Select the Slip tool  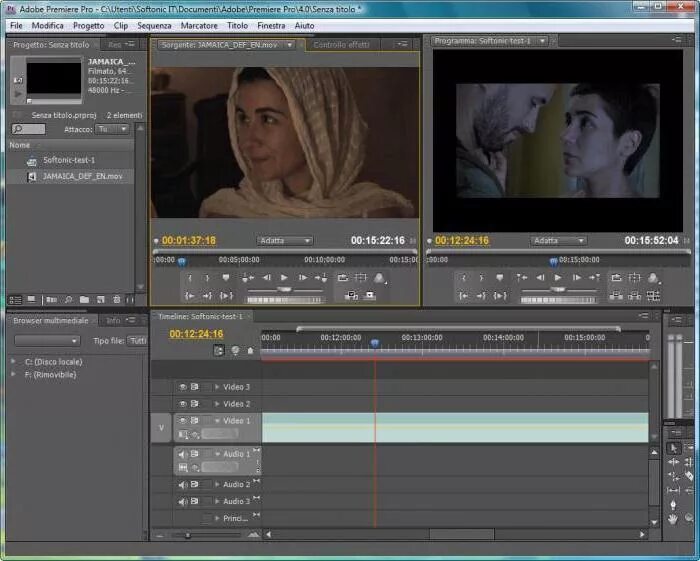[673, 490]
